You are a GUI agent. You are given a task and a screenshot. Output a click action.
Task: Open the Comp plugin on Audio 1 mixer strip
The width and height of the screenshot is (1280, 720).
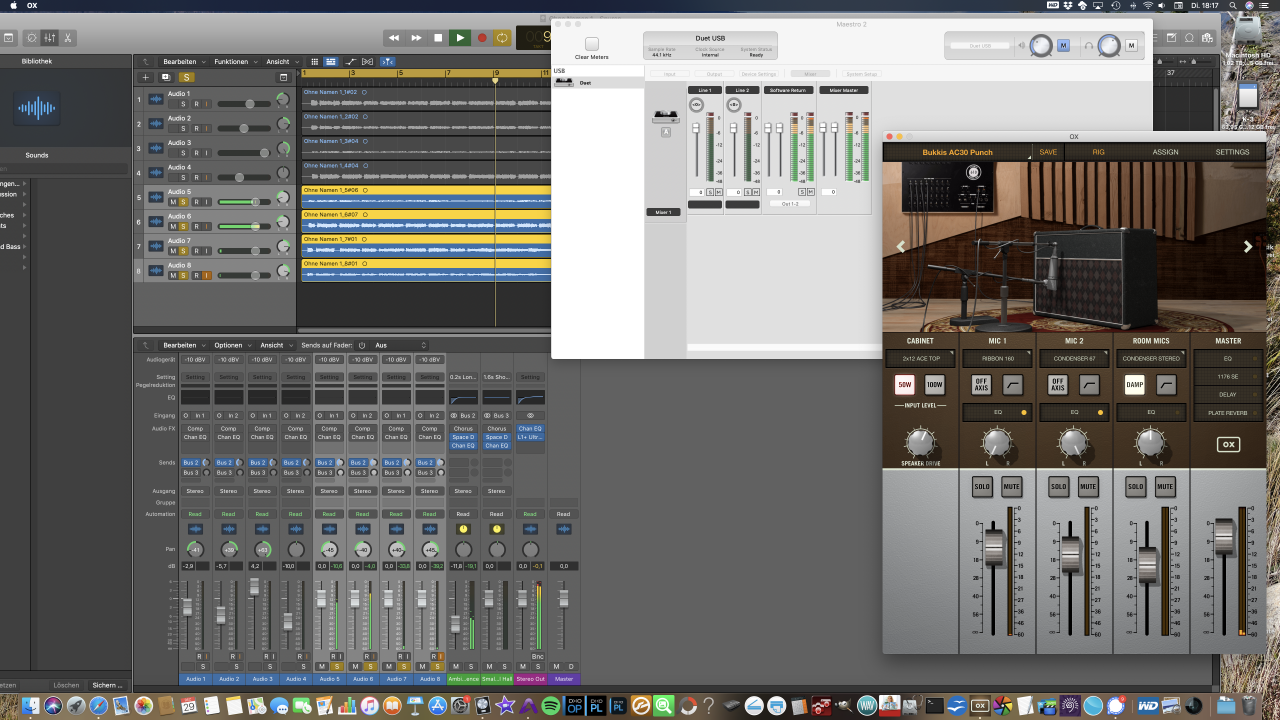(195, 428)
